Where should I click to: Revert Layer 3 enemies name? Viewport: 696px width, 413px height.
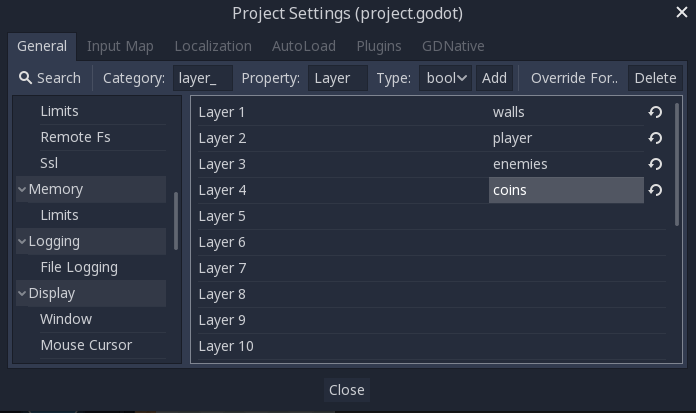click(655, 164)
